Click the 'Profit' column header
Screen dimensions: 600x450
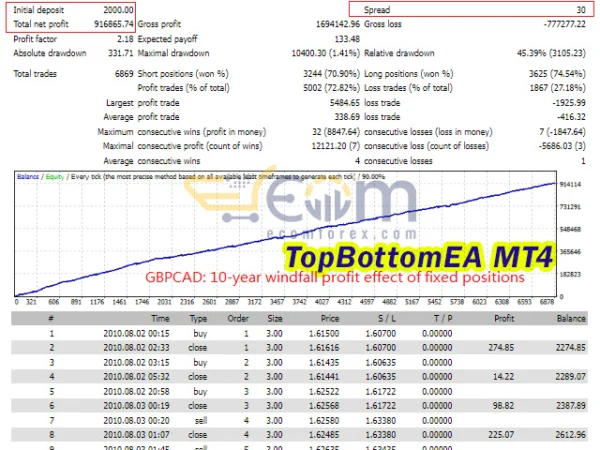click(x=504, y=318)
